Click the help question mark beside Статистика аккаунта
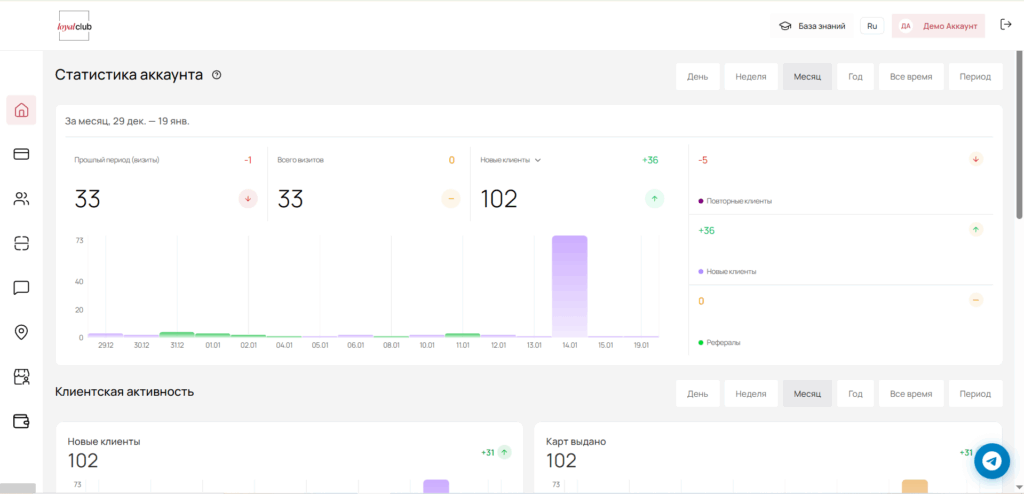 coord(217,75)
